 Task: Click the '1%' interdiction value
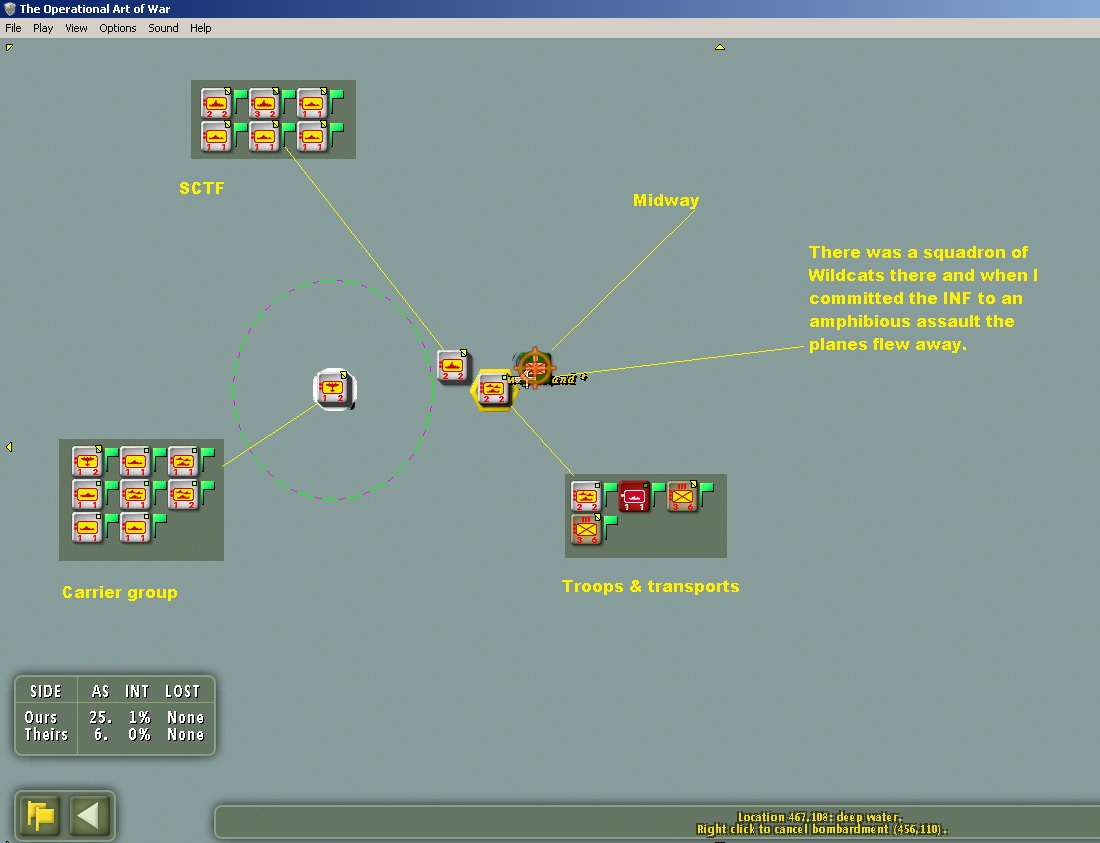tap(140, 717)
